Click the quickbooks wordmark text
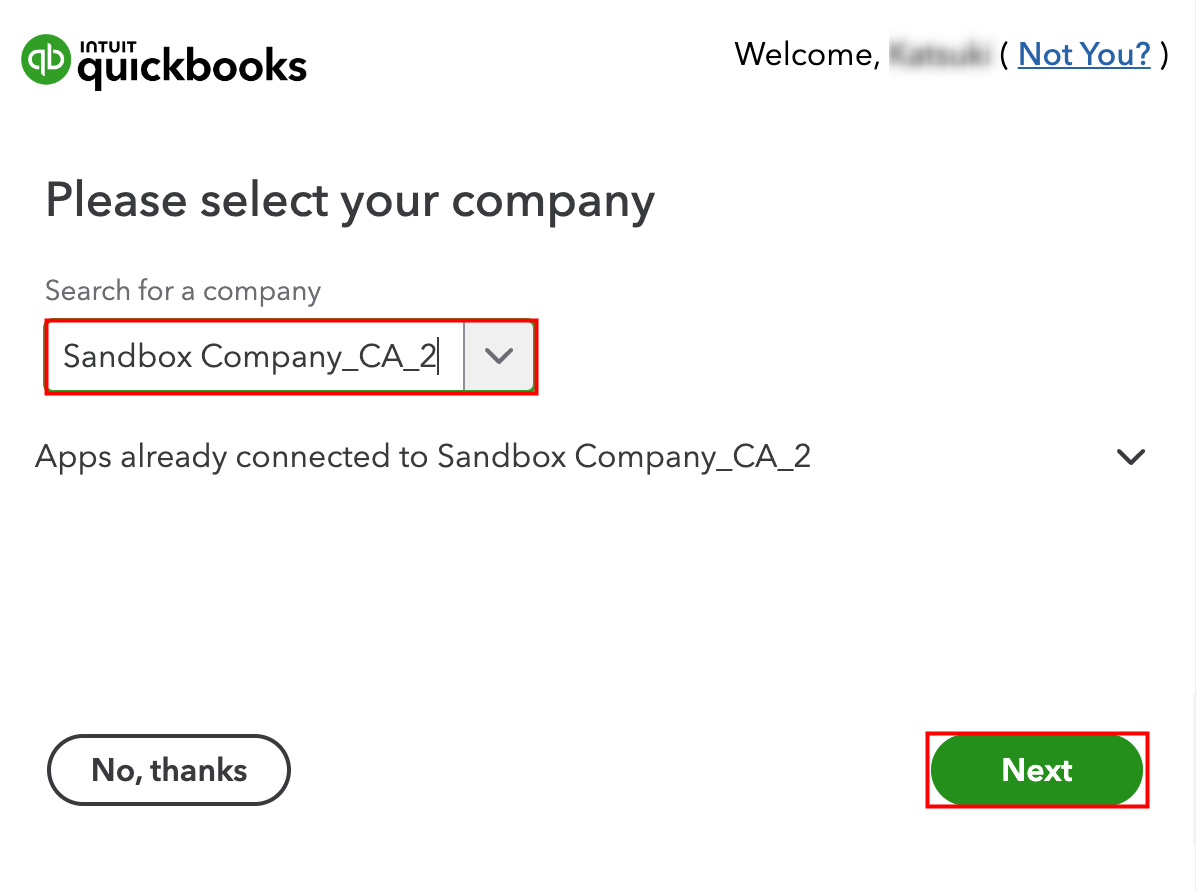1196x892 pixels. [x=192, y=68]
